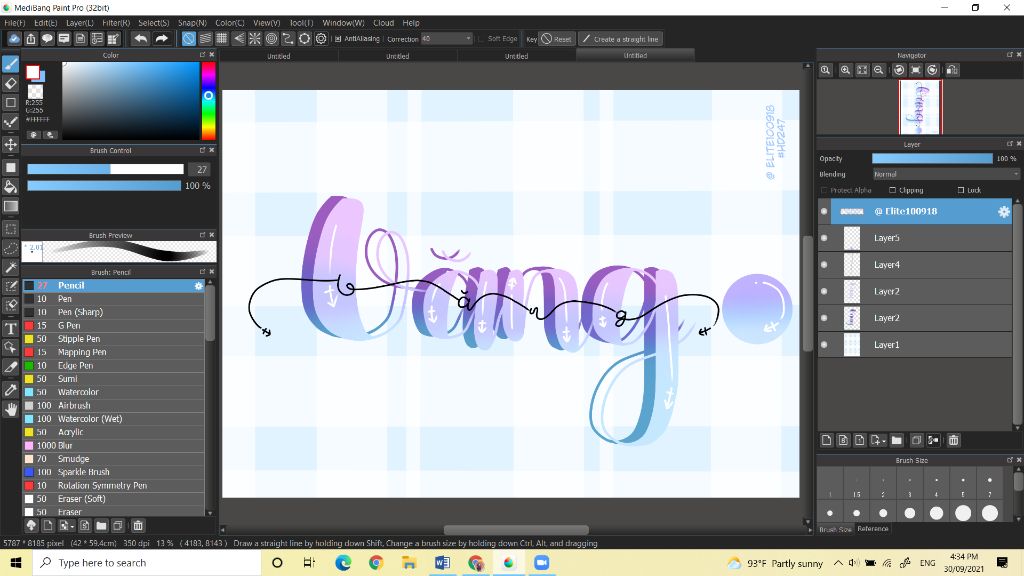Tick the Protect Alpha checkbox
The height and width of the screenshot is (576, 1024).
click(824, 190)
